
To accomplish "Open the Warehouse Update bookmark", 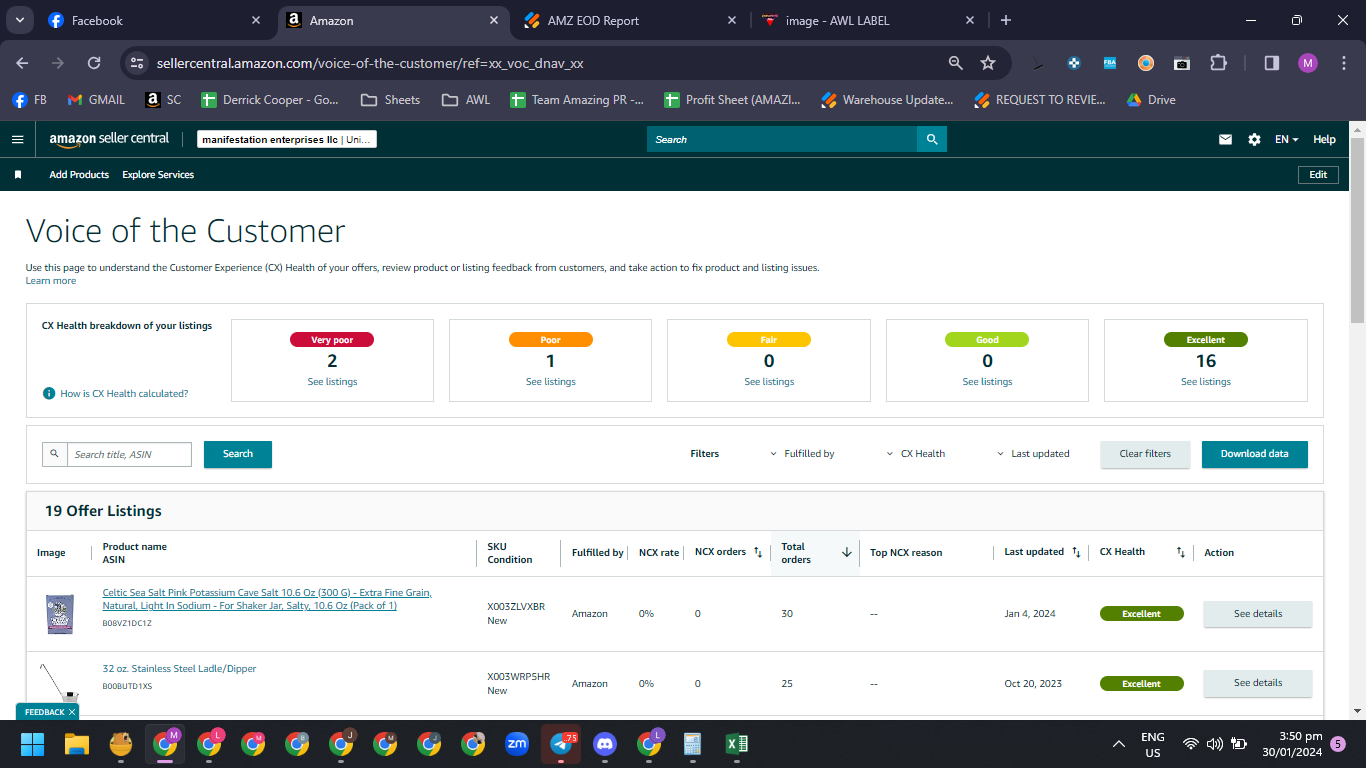I will 887,100.
